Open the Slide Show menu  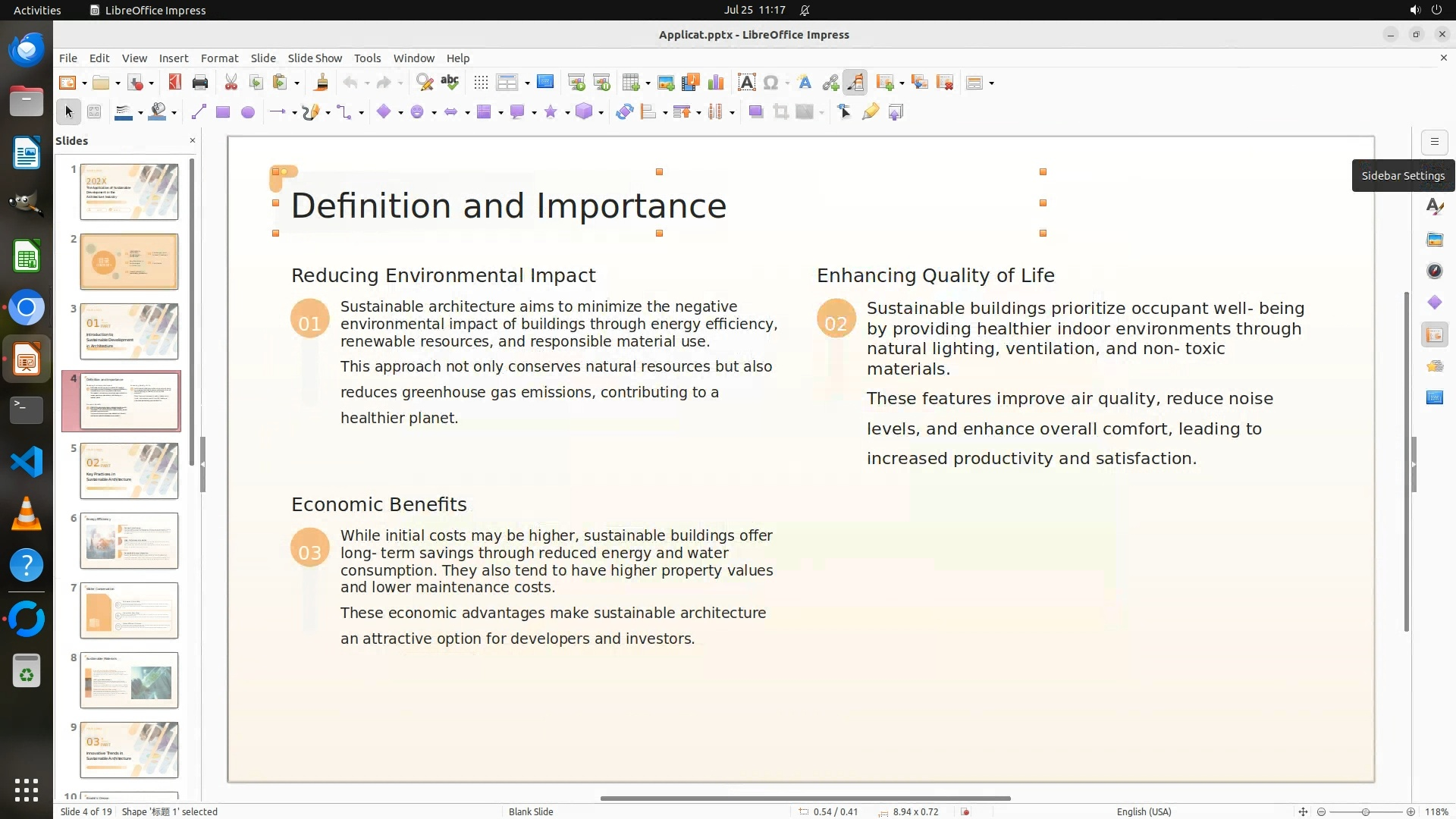click(x=314, y=58)
